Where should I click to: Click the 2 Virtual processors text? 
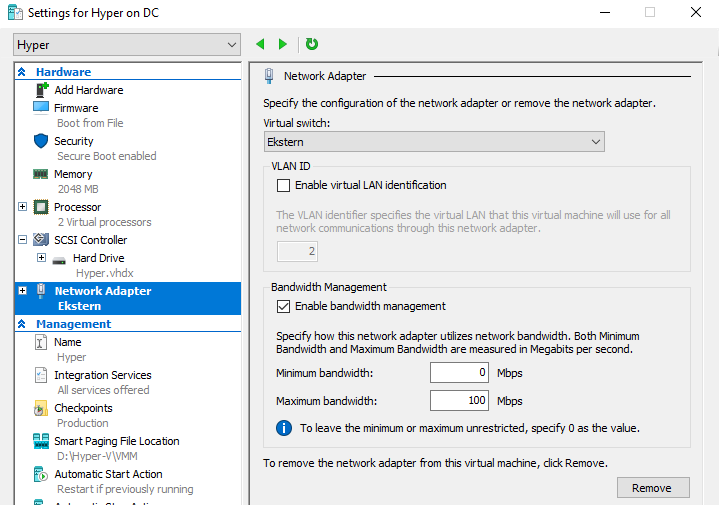point(105,222)
